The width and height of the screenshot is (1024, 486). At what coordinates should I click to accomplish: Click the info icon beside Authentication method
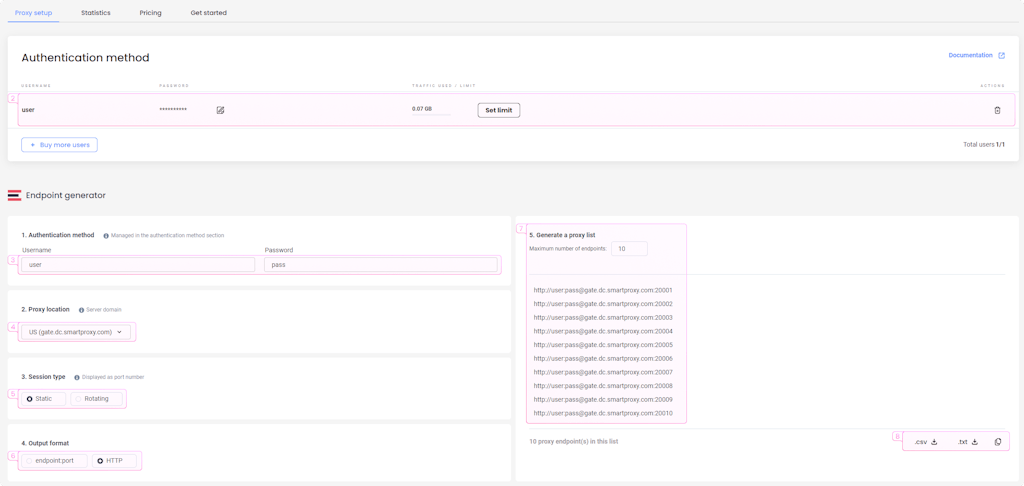(106, 235)
